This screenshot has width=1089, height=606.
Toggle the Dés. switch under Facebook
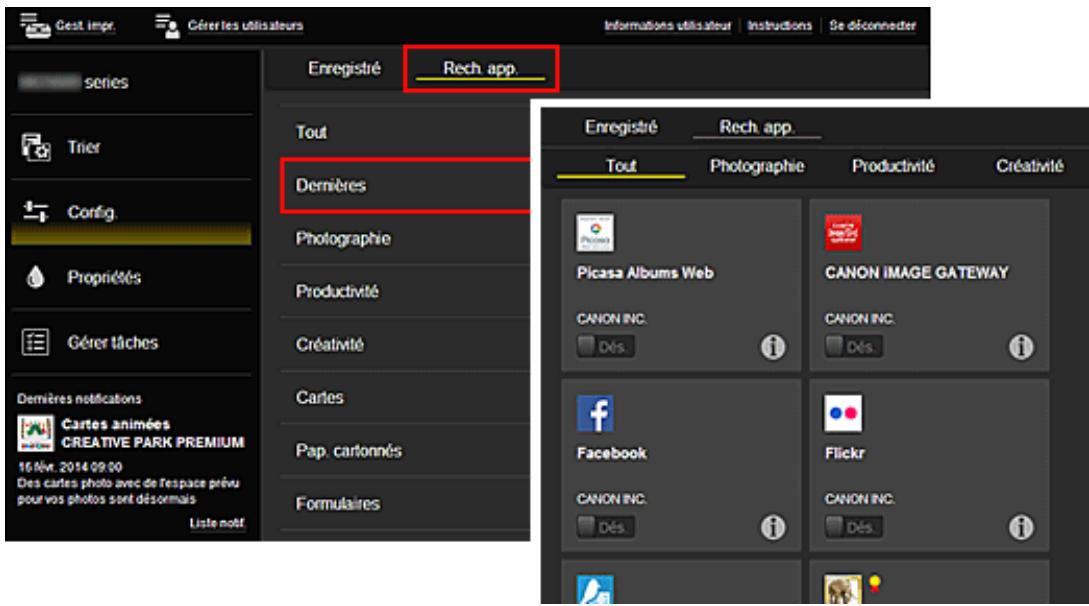point(605,526)
